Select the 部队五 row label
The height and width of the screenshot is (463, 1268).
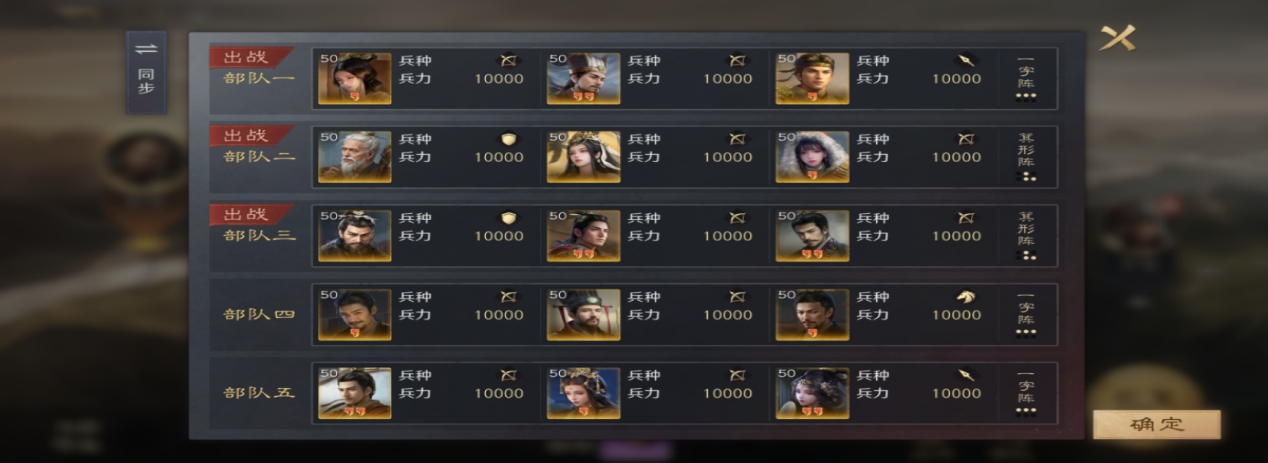point(259,393)
